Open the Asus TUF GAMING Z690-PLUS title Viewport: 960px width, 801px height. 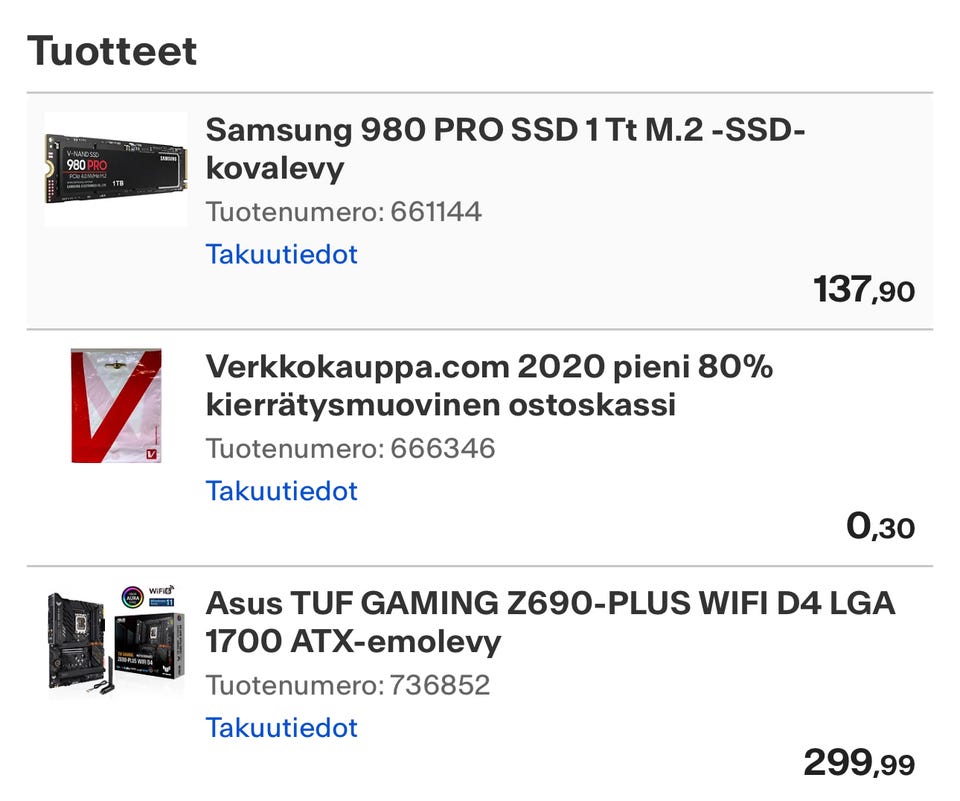click(x=550, y=622)
